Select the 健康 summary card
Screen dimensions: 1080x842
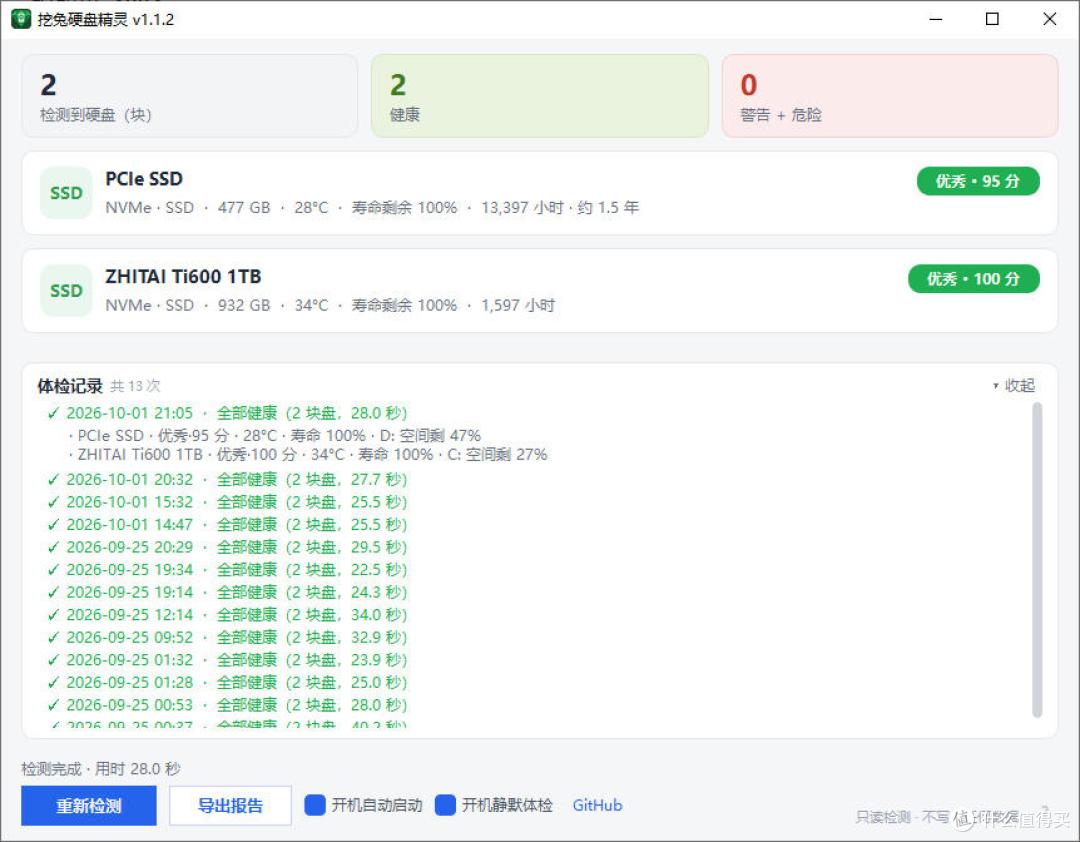pyautogui.click(x=540, y=96)
